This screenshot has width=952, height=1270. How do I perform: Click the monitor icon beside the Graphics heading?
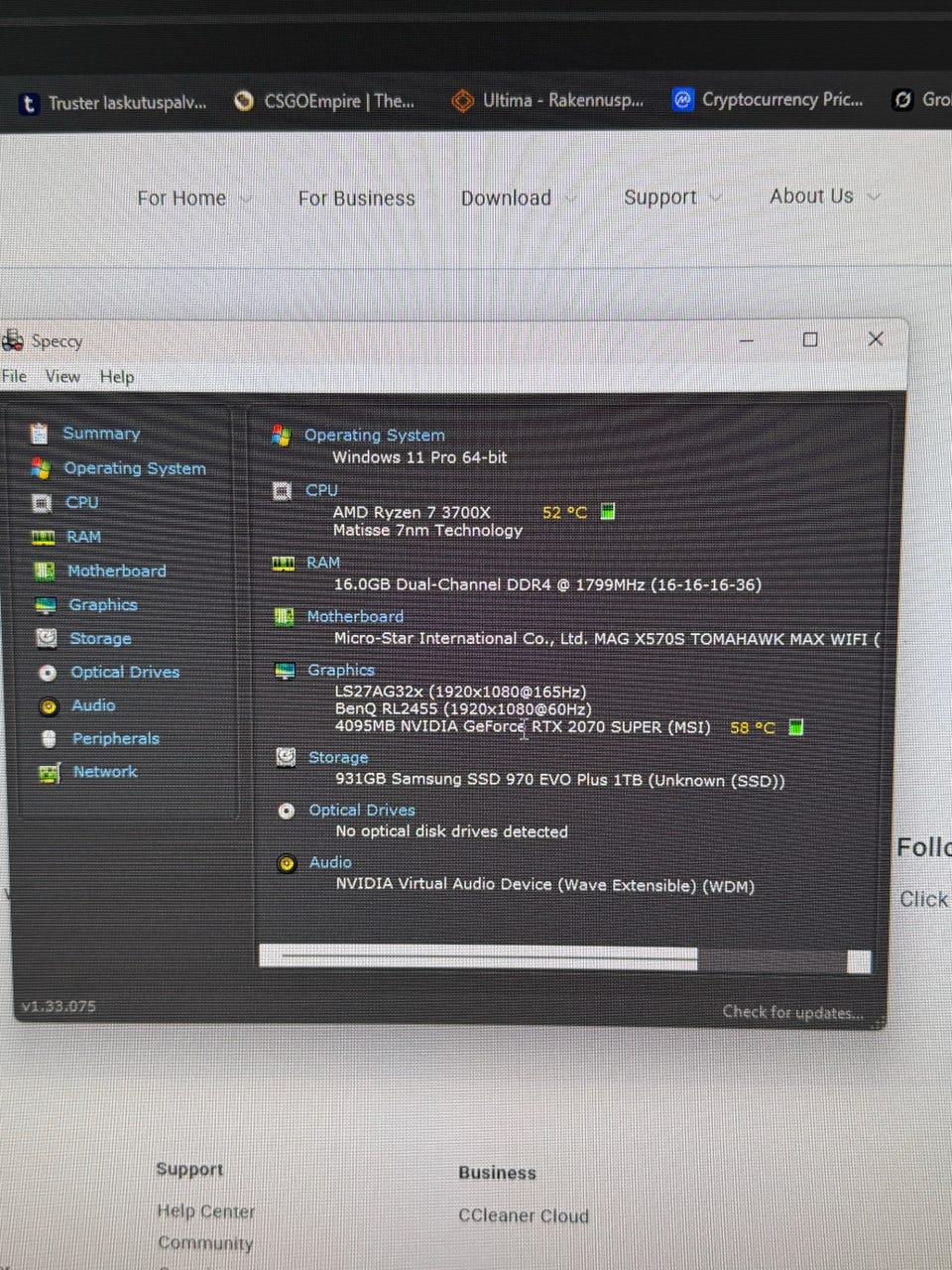point(285,671)
